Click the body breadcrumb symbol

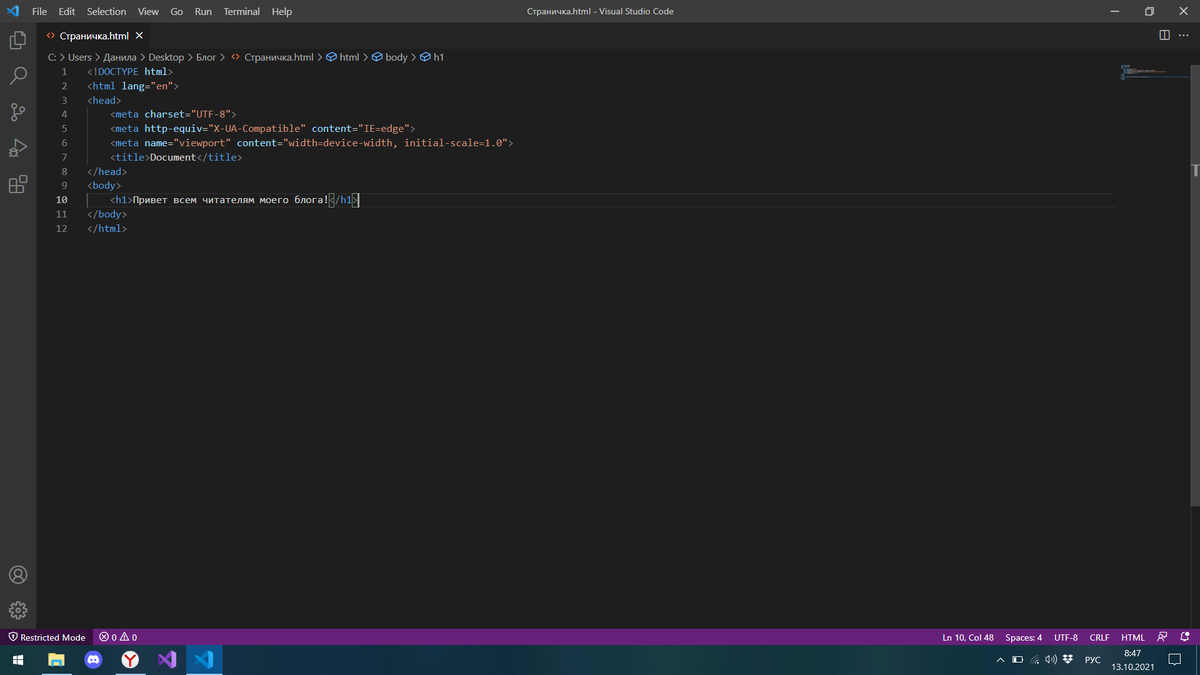coord(390,57)
